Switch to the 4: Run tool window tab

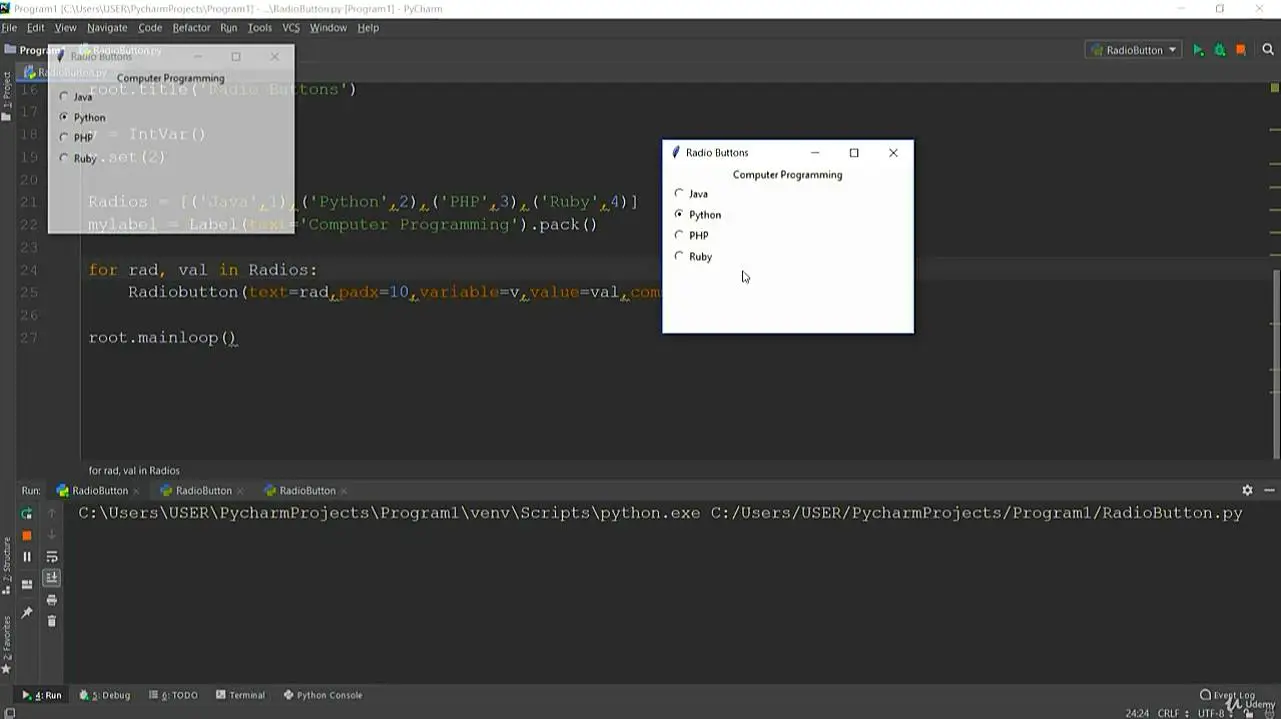tap(42, 695)
